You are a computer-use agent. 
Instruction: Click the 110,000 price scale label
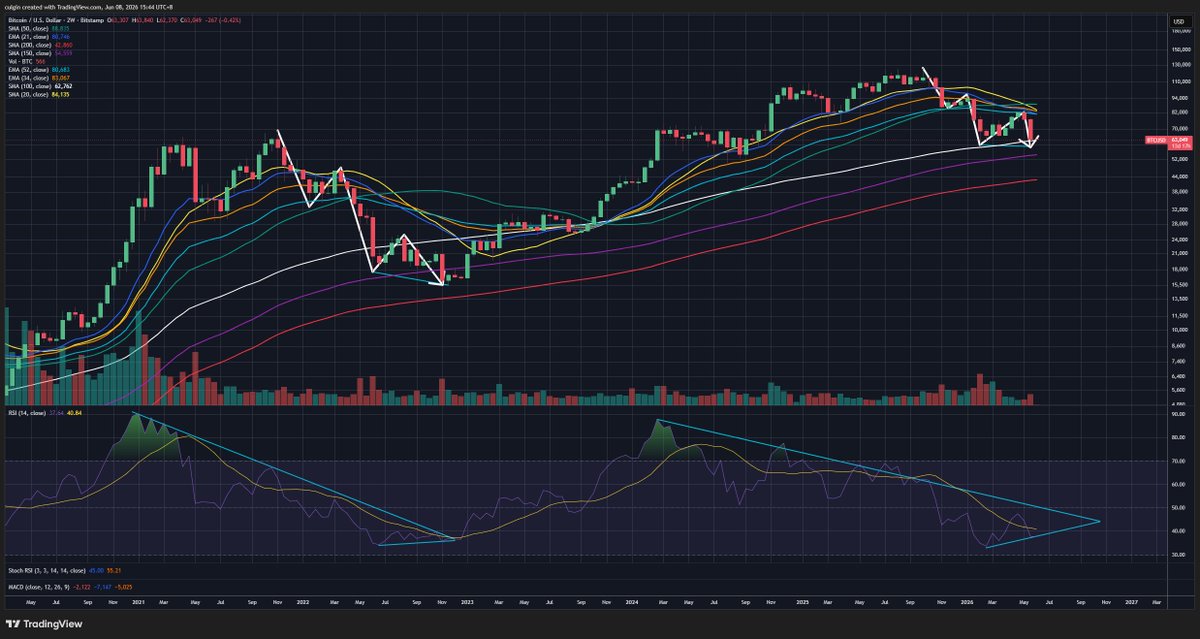coord(1182,81)
